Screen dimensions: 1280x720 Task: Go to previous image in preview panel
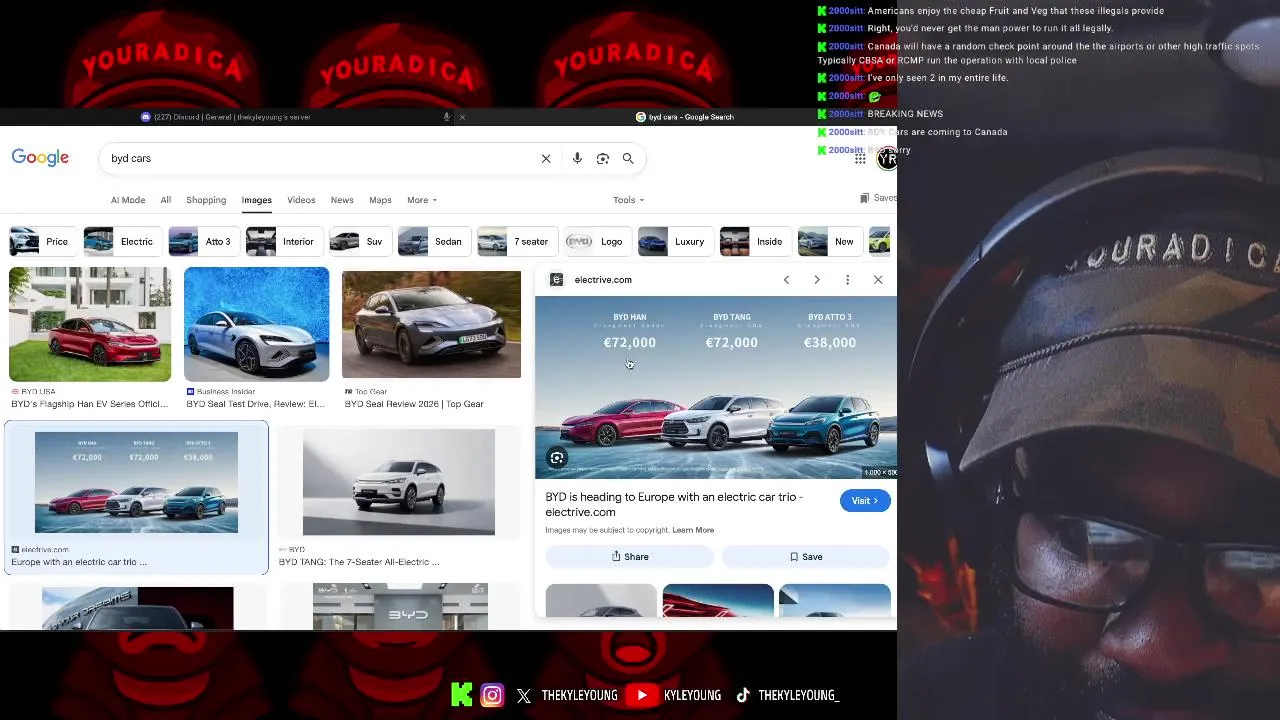click(786, 280)
